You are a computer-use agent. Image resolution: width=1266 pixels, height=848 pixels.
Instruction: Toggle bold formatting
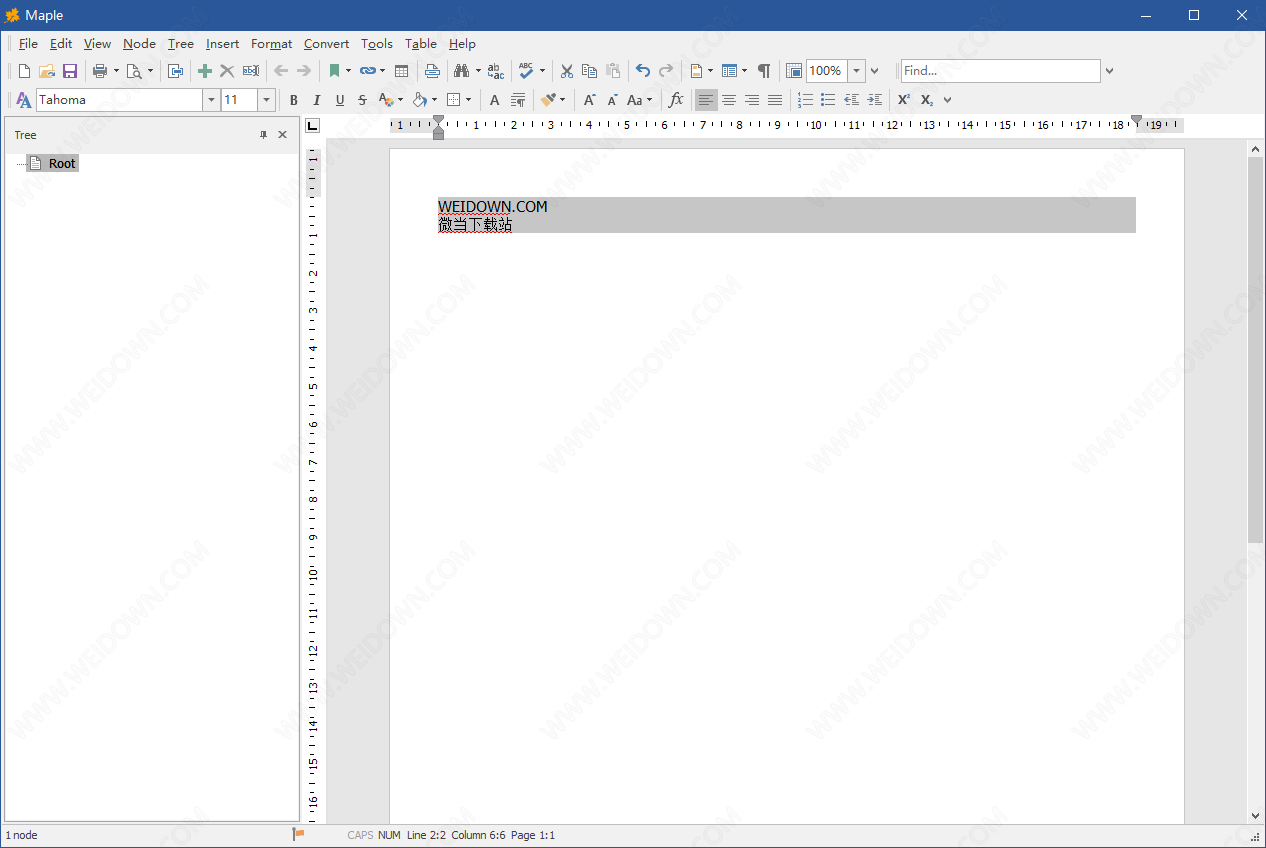pyautogui.click(x=294, y=100)
